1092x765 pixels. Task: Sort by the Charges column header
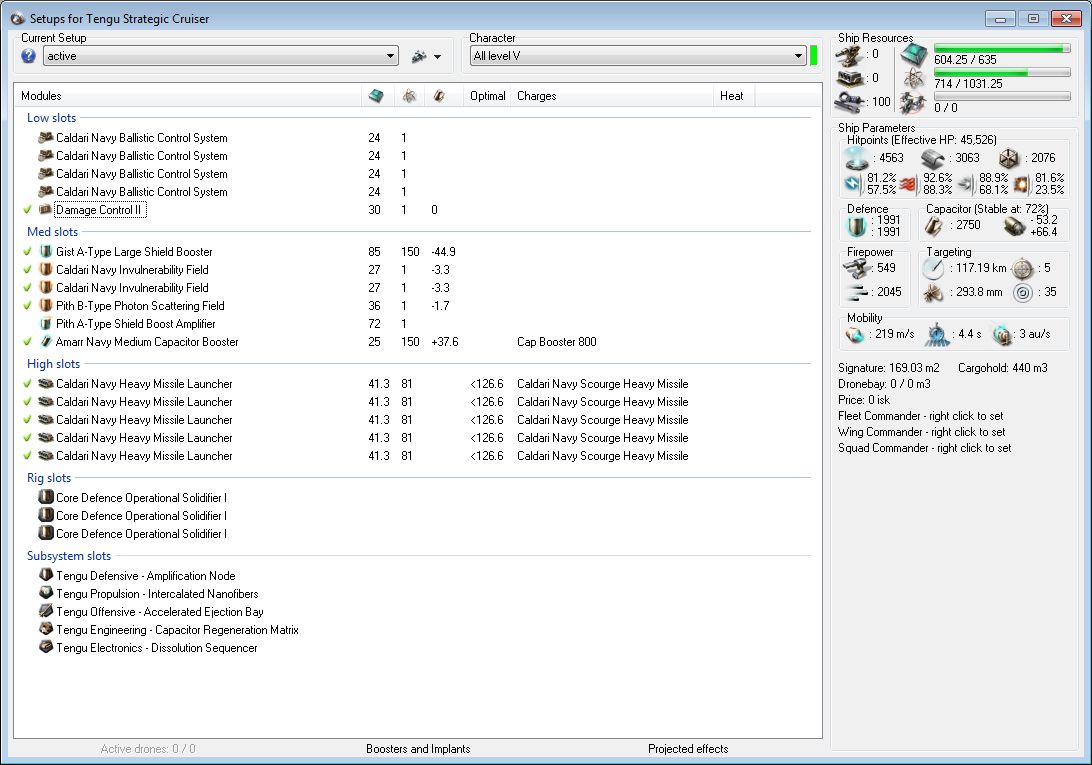(x=612, y=96)
